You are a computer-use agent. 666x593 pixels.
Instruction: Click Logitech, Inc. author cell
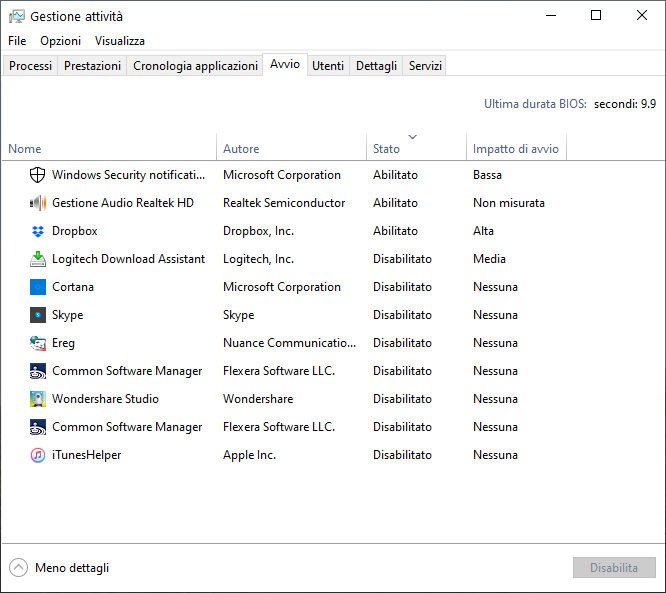[x=259, y=259]
